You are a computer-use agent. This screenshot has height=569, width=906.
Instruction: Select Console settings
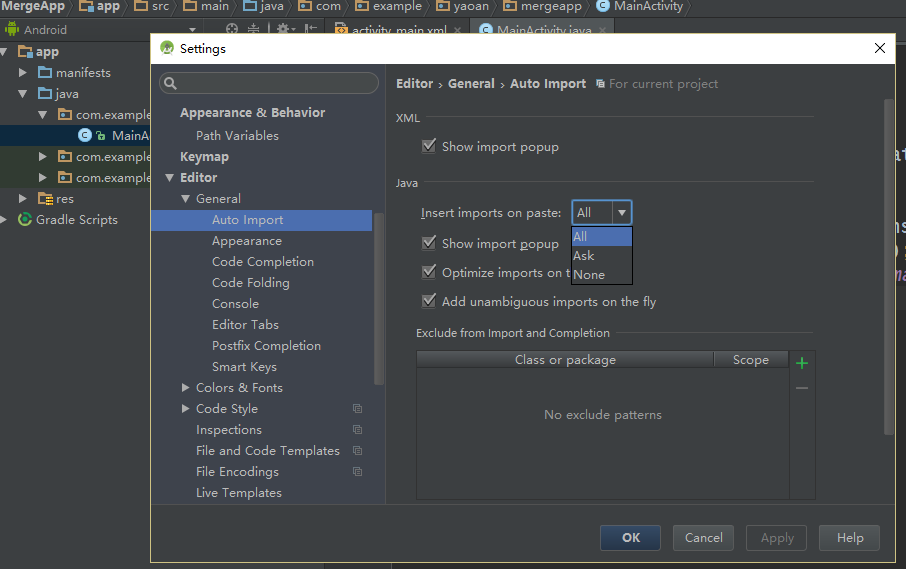click(235, 304)
